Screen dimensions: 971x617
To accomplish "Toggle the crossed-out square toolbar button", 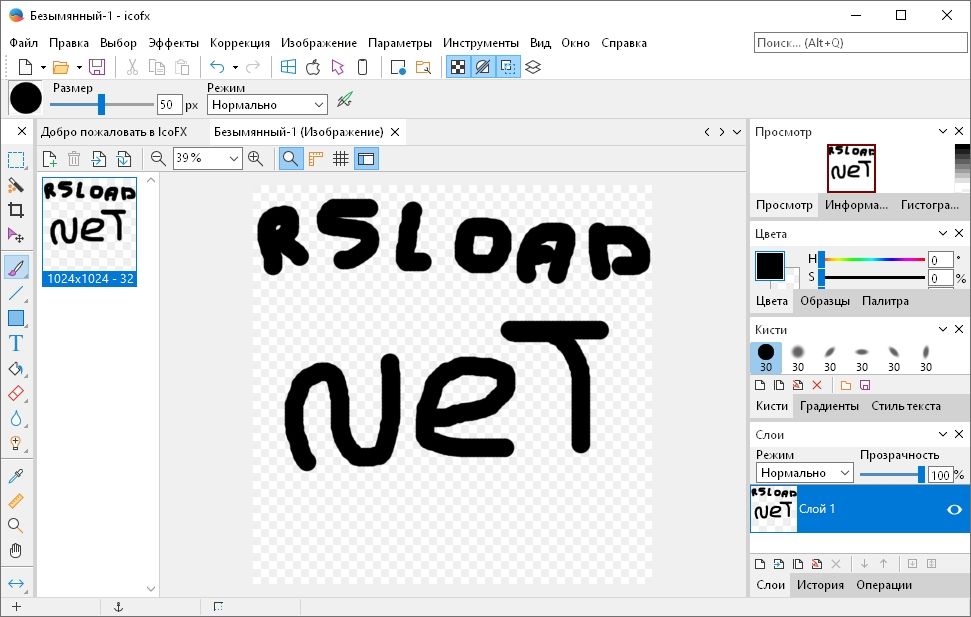I will point(483,67).
